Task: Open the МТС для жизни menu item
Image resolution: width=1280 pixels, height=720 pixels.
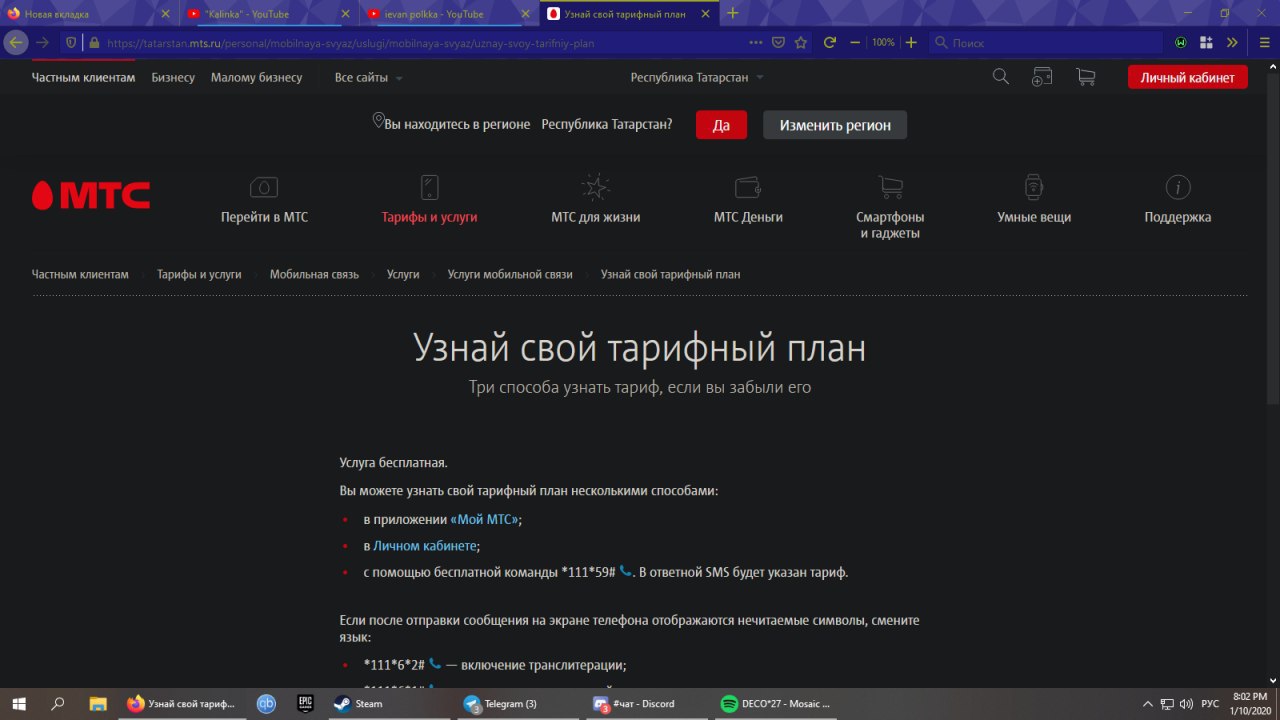Action: [x=595, y=200]
